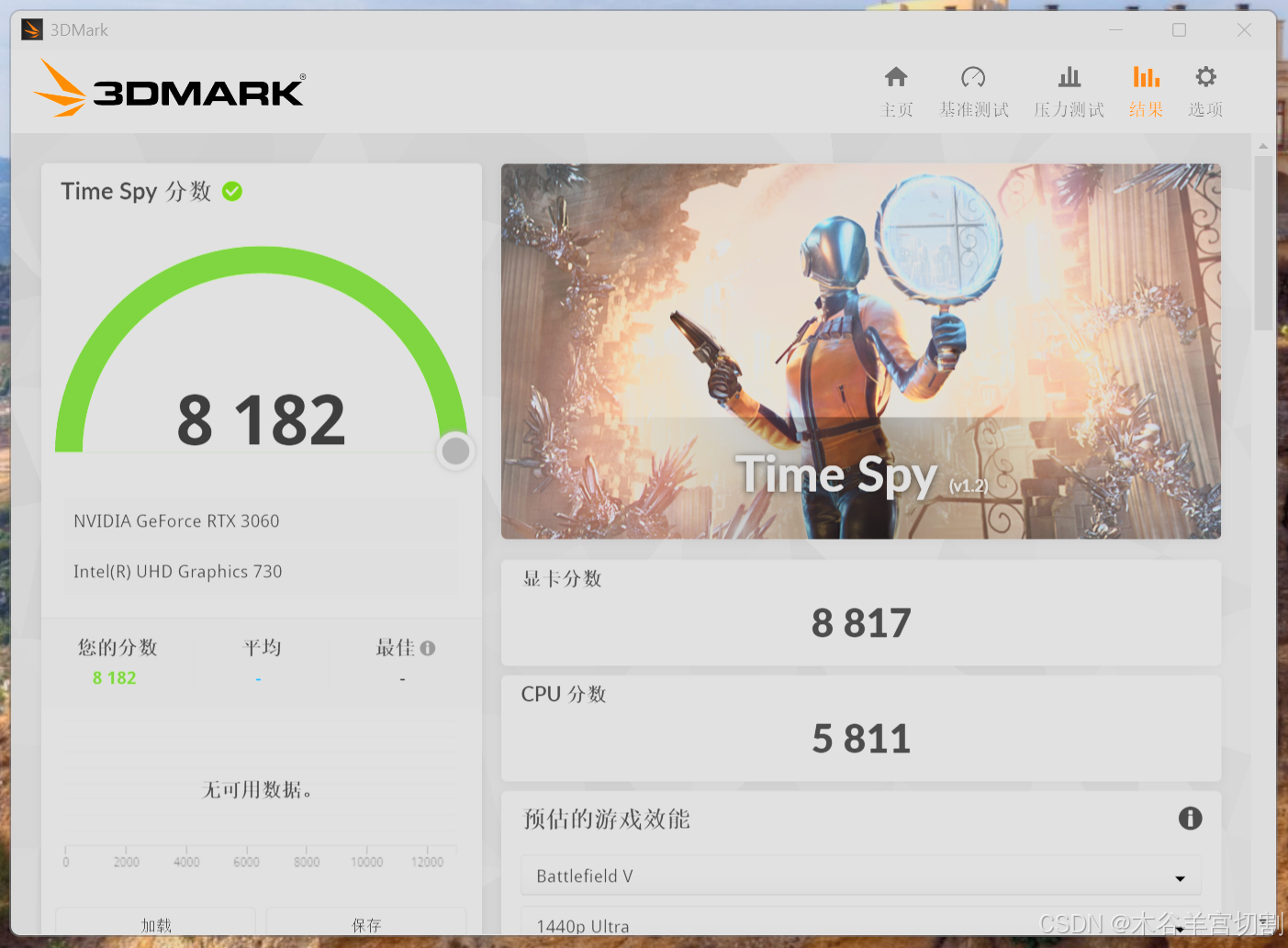Open the Results (结果) bar chart icon
This screenshot has width=1288, height=948.
(x=1146, y=77)
